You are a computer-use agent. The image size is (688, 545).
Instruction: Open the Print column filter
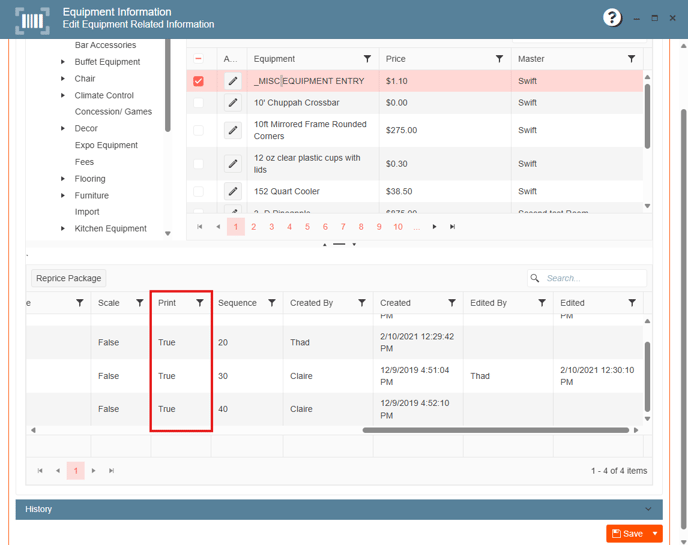200,303
